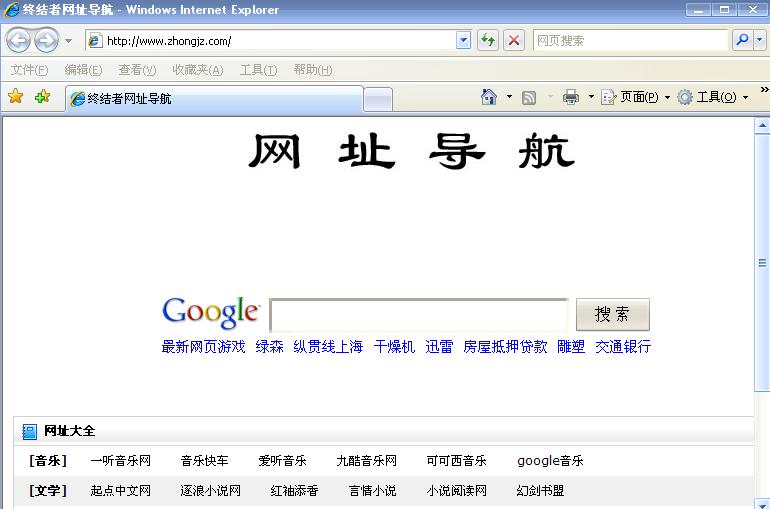Open the 一听音乐网 link
The width and height of the screenshot is (770, 509).
pyautogui.click(x=121, y=461)
